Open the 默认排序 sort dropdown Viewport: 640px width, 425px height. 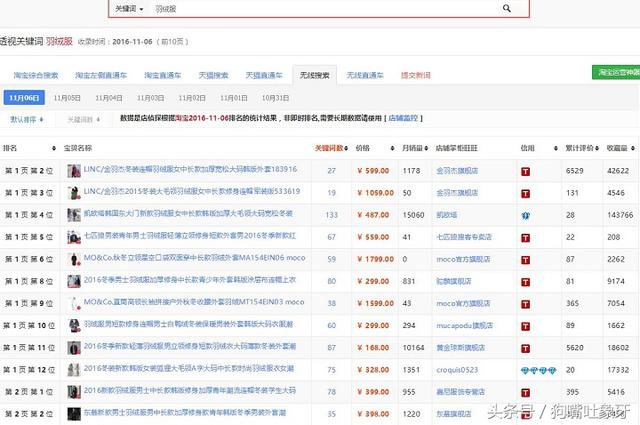pyautogui.click(x=27, y=119)
